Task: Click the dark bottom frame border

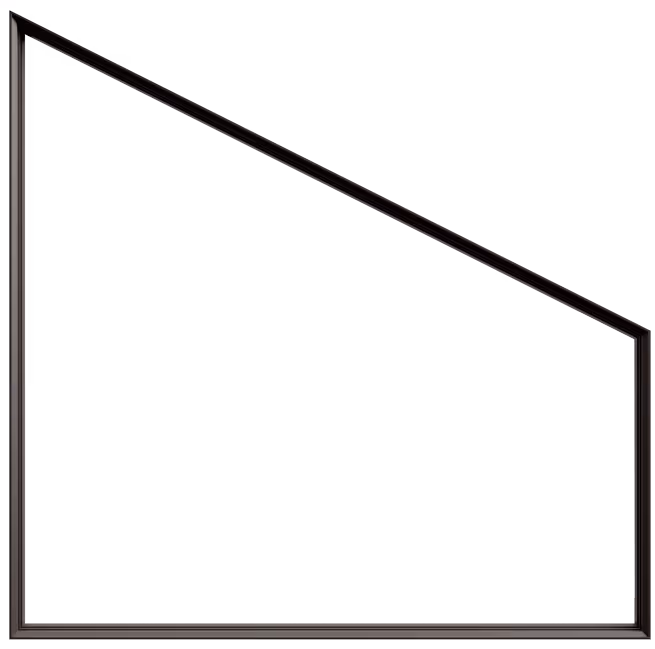Action: click(330, 633)
